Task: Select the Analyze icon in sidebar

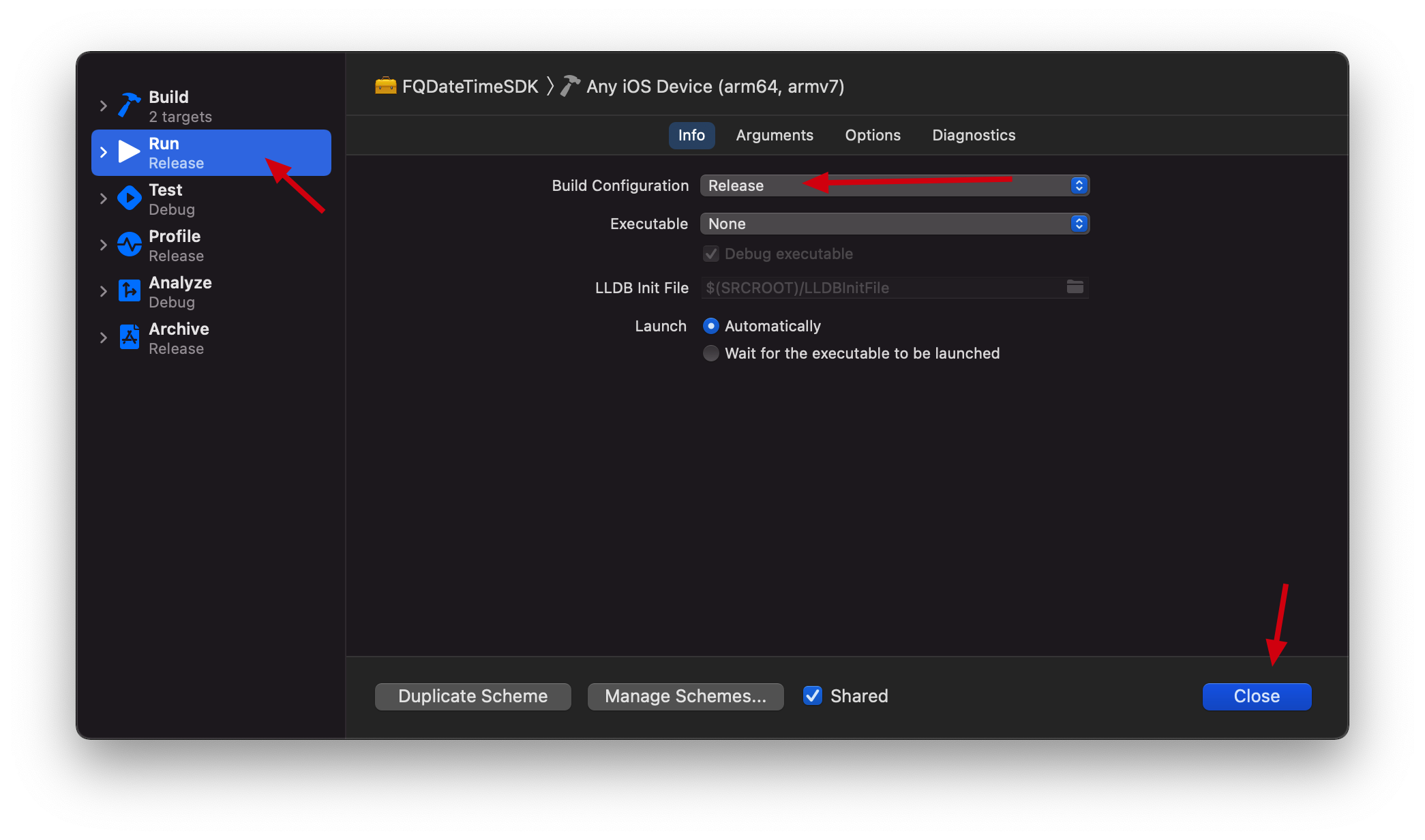Action: click(x=129, y=291)
